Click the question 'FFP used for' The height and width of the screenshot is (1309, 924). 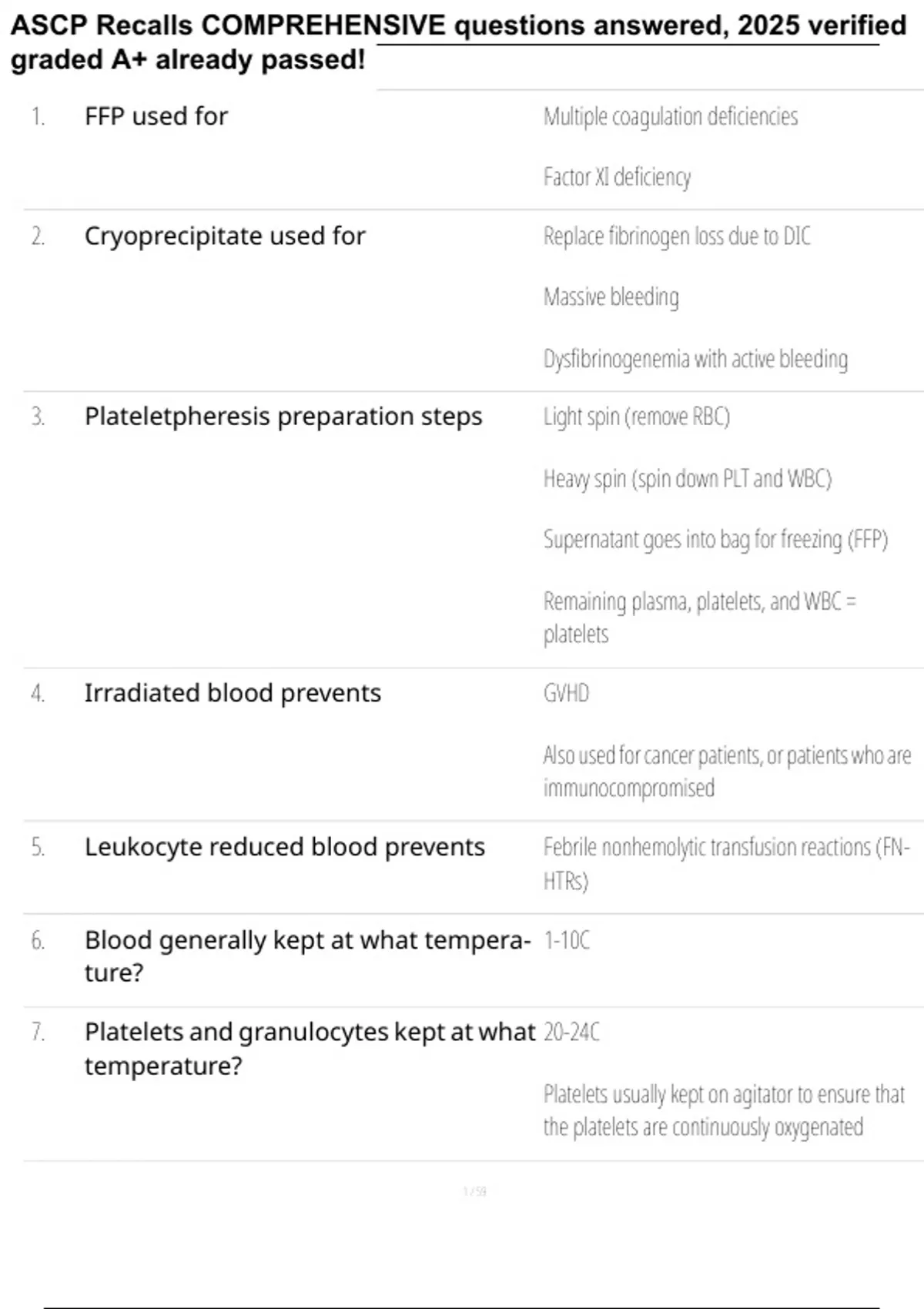156,116
